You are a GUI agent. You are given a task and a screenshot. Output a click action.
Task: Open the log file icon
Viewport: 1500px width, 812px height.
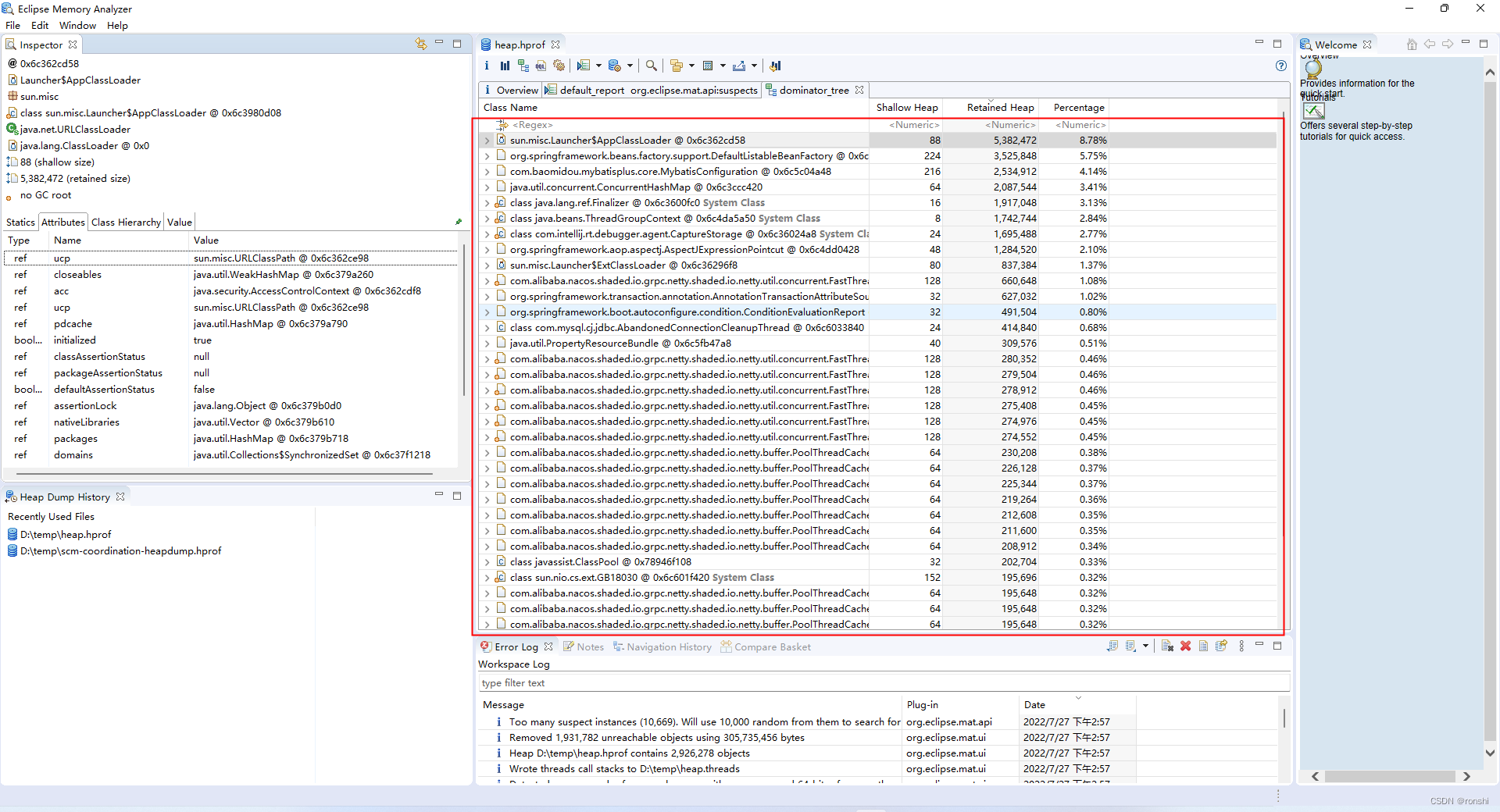pyautogui.click(x=1203, y=646)
